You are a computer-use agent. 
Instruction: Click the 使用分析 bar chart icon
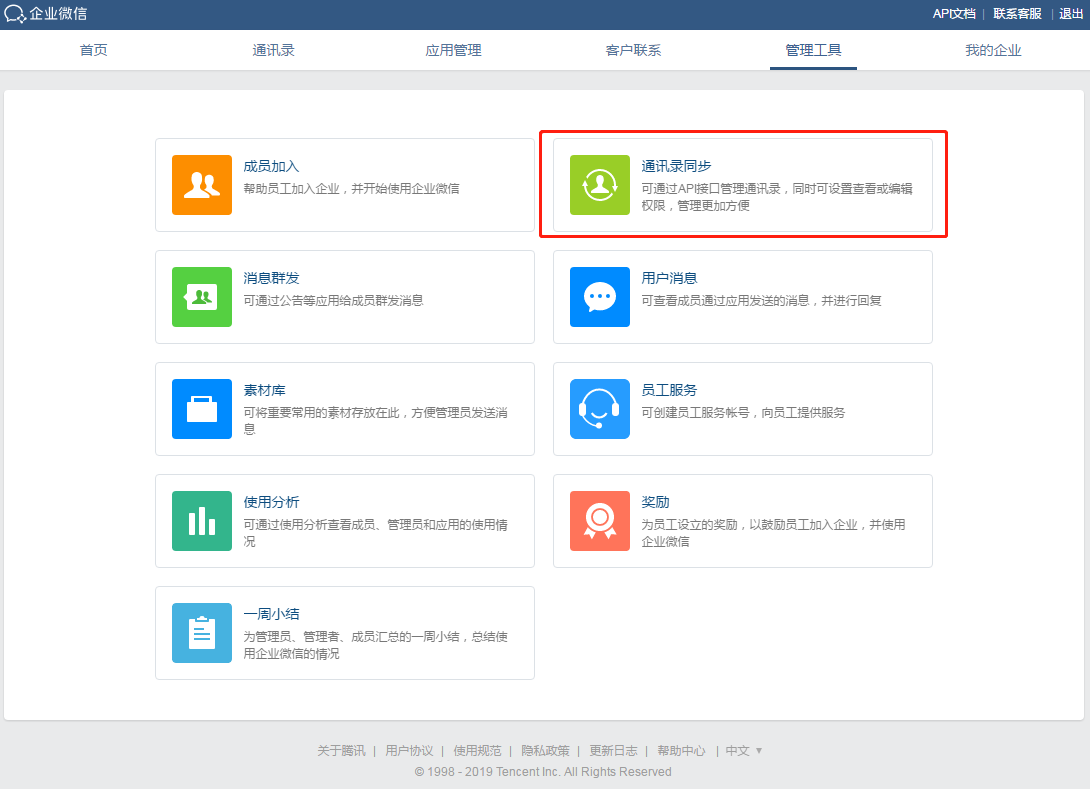point(202,521)
